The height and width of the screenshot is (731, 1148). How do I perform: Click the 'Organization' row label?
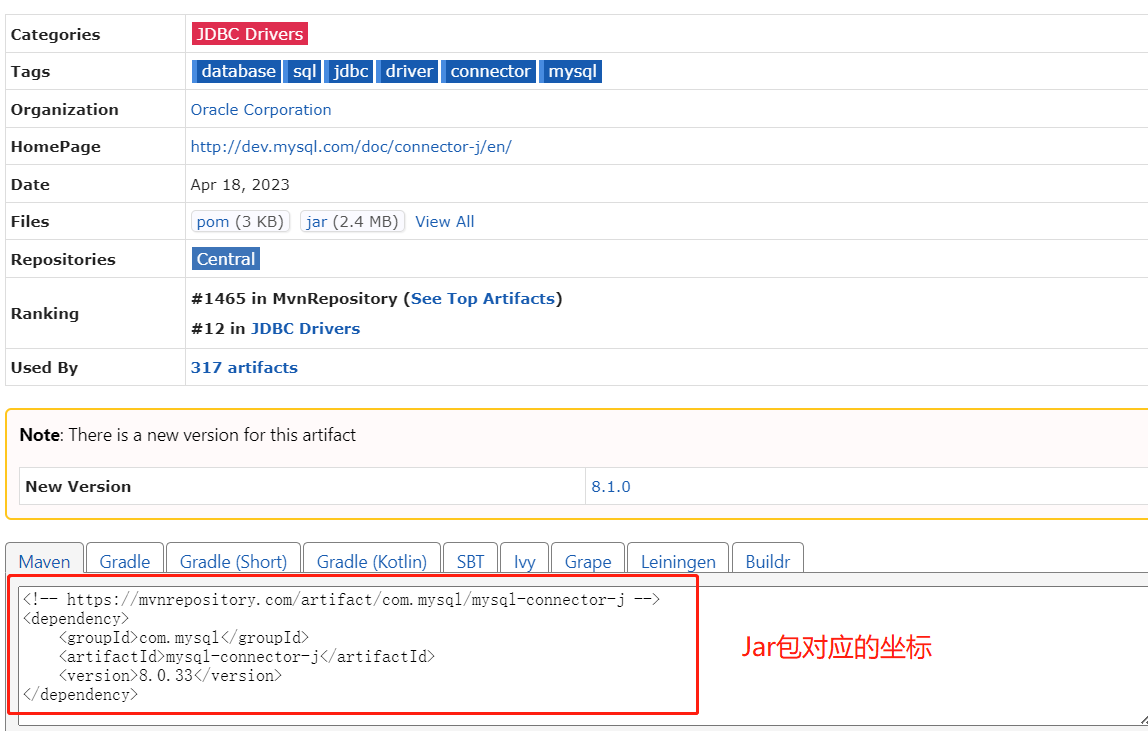(x=64, y=110)
